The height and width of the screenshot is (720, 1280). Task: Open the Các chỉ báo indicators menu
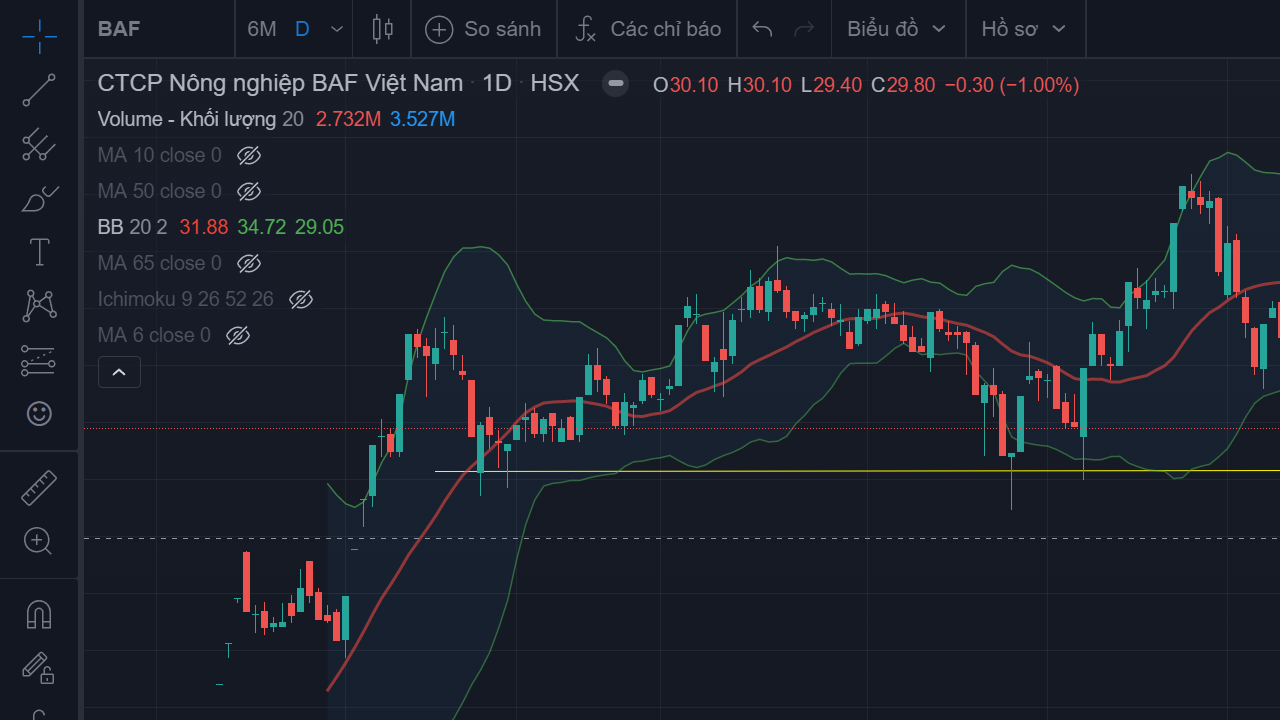(648, 29)
